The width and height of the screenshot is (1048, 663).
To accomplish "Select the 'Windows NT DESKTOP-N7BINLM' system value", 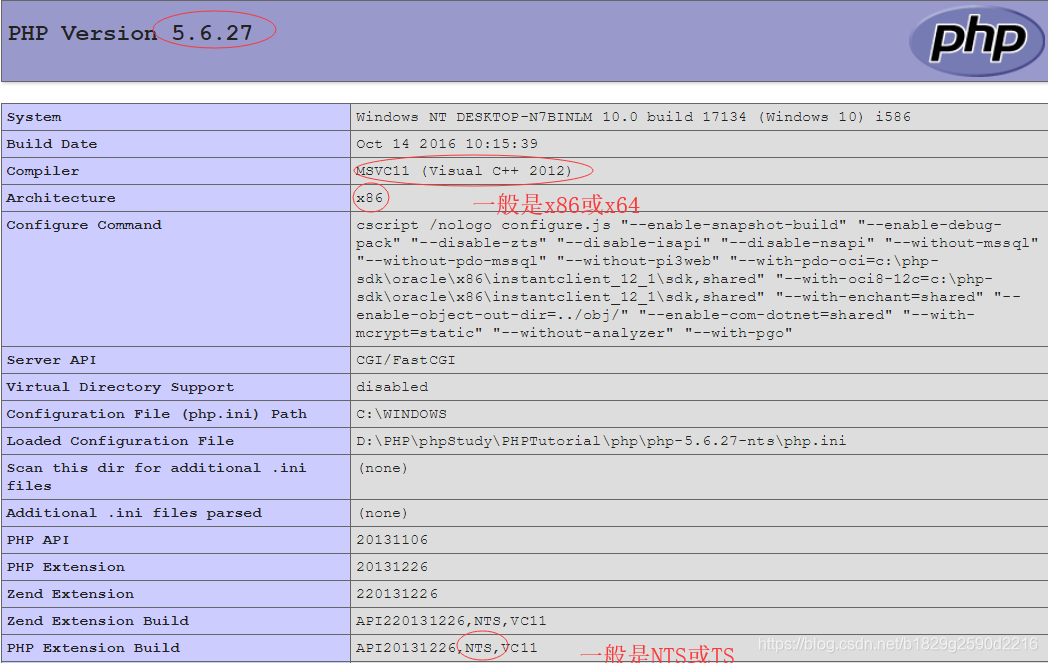I will tap(633, 117).
